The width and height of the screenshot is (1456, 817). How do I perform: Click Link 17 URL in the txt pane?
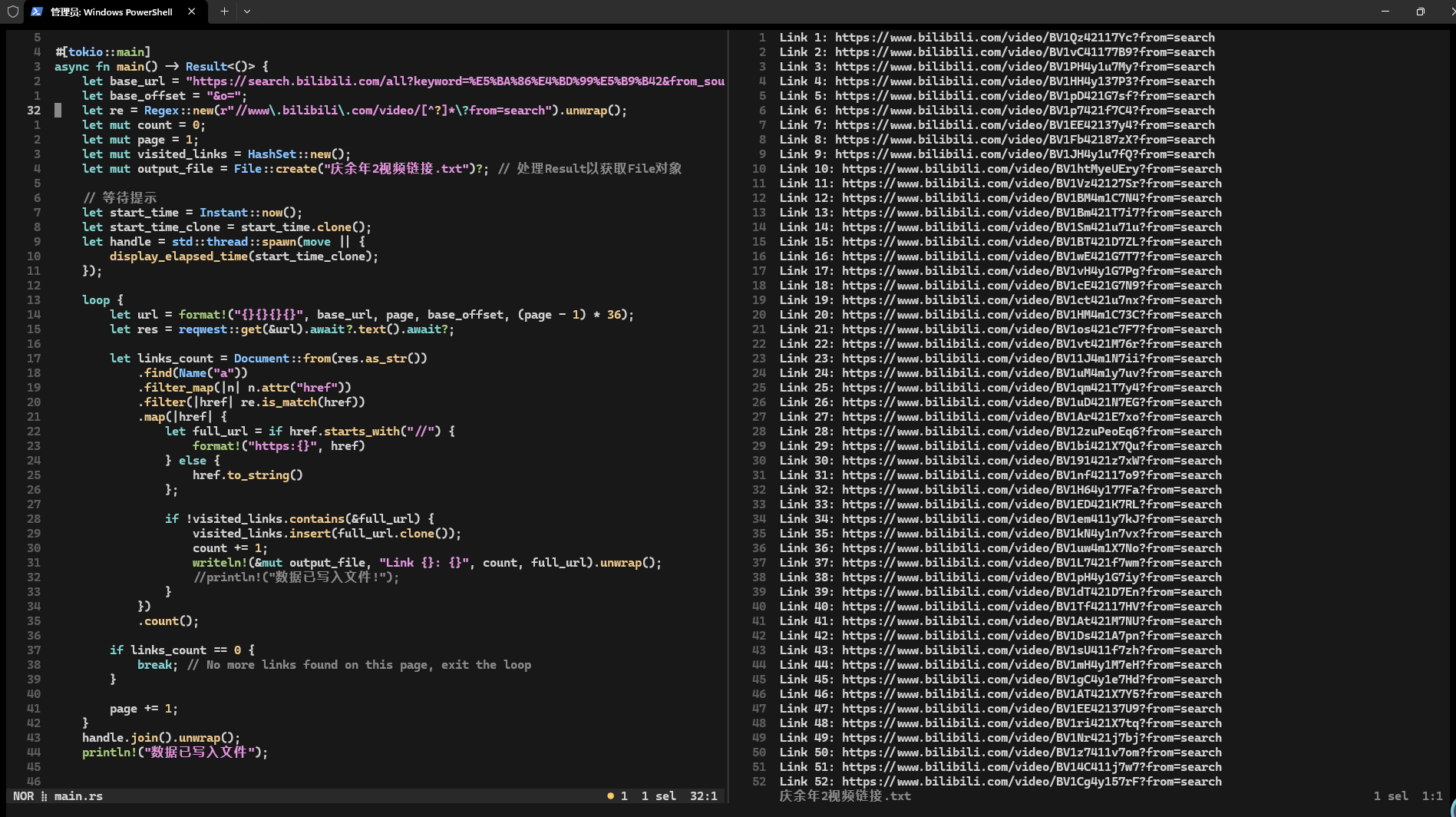coord(1032,271)
